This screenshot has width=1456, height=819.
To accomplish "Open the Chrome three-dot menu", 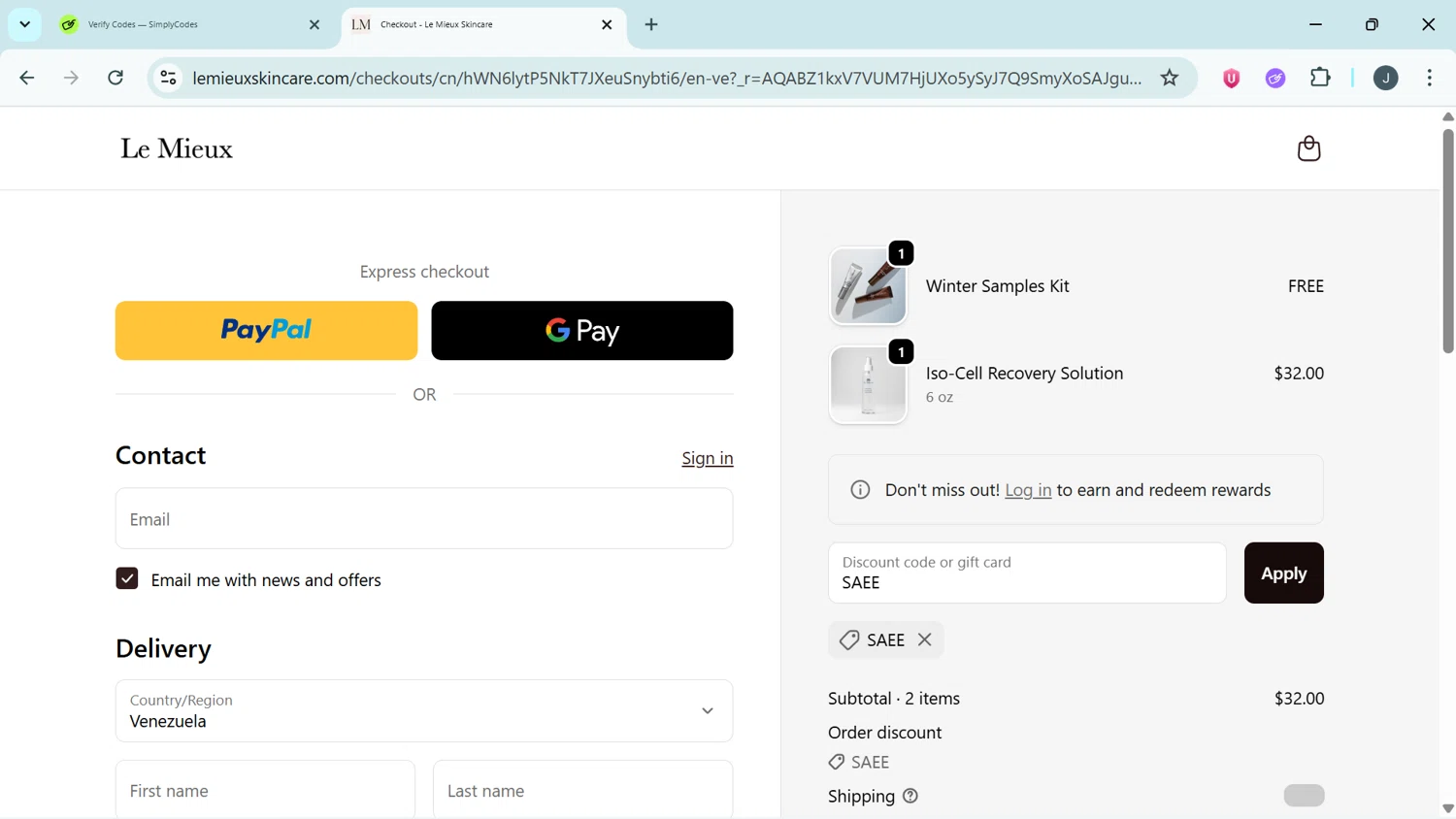I will tap(1430, 78).
